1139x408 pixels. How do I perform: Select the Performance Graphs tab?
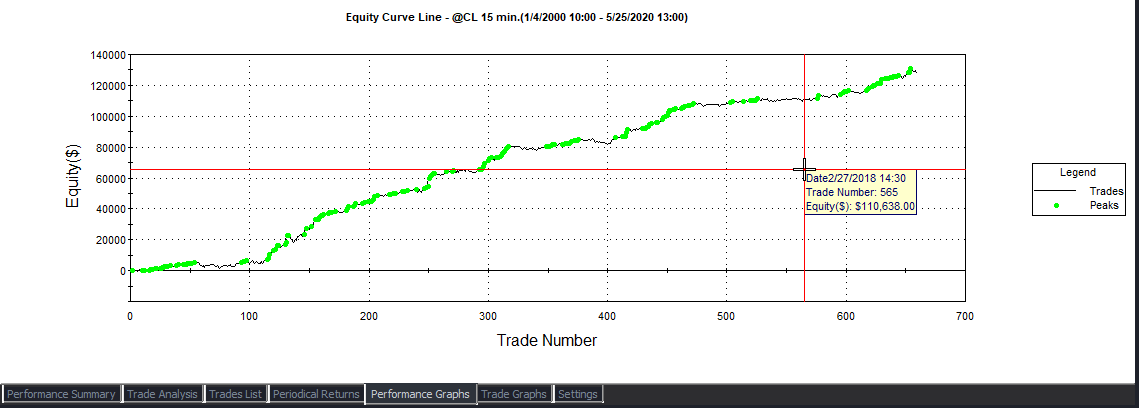pos(420,394)
